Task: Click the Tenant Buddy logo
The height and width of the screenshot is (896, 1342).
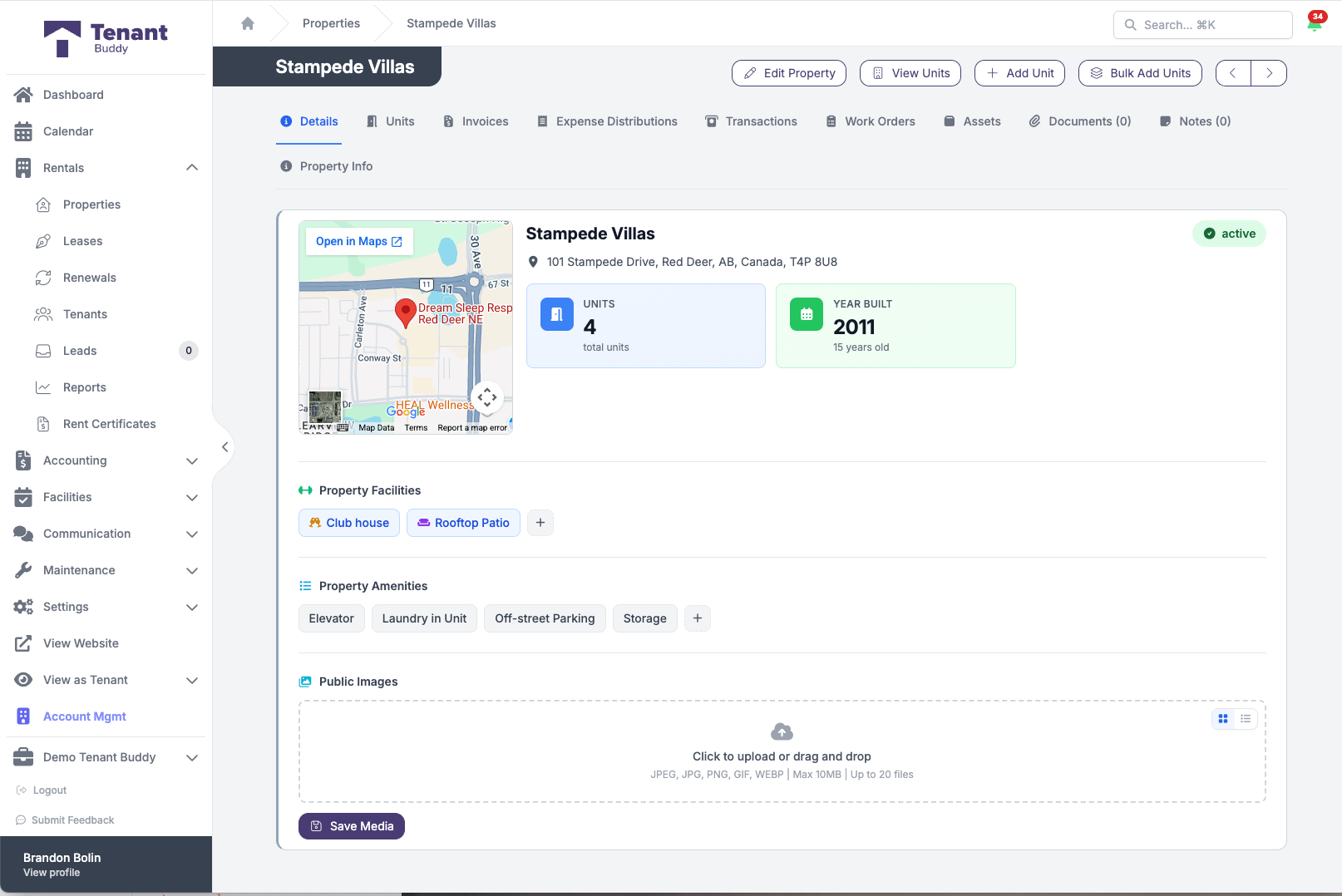Action: pyautogui.click(x=106, y=38)
